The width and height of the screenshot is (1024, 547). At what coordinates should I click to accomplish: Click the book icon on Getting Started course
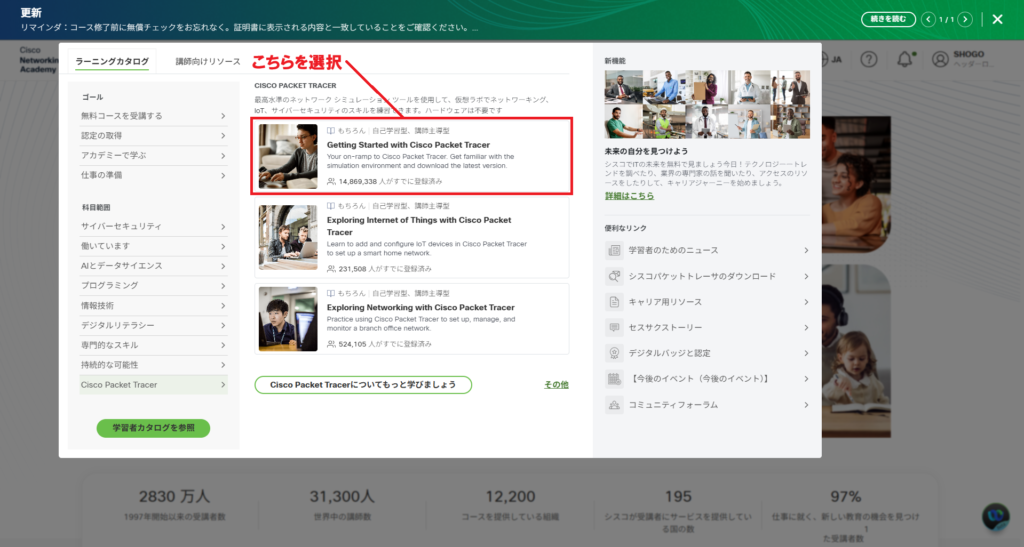(x=331, y=131)
